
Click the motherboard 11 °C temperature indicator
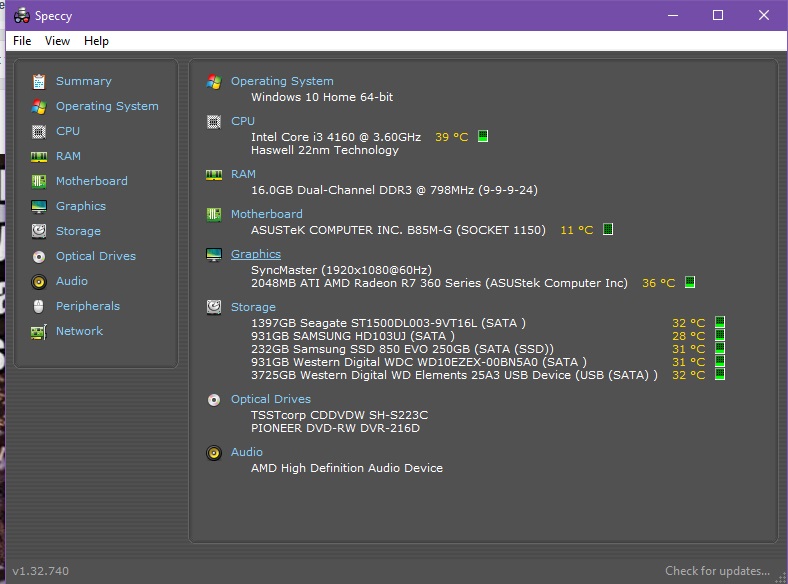(608, 230)
